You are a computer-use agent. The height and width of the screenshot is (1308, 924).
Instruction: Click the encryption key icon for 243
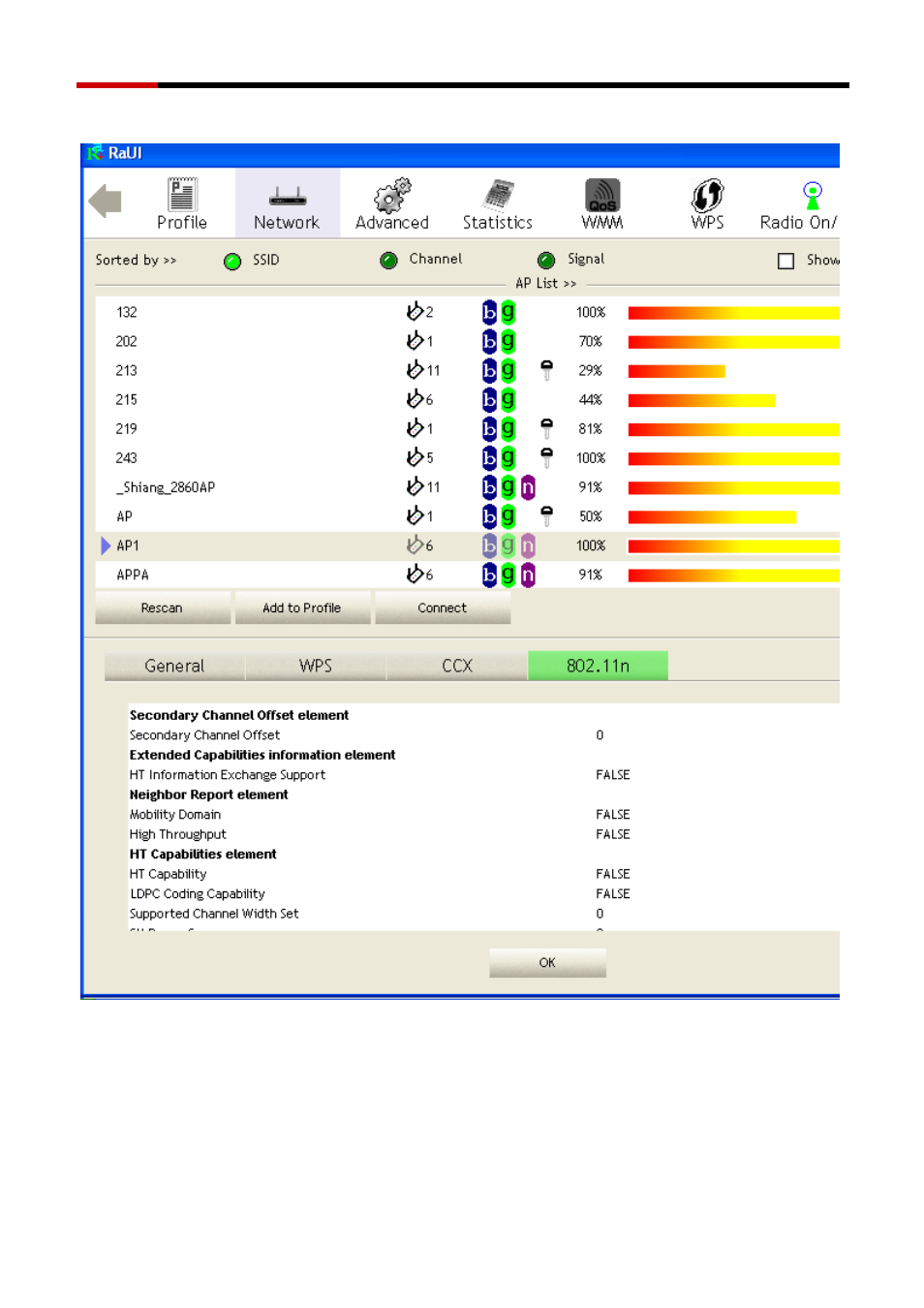point(546,457)
